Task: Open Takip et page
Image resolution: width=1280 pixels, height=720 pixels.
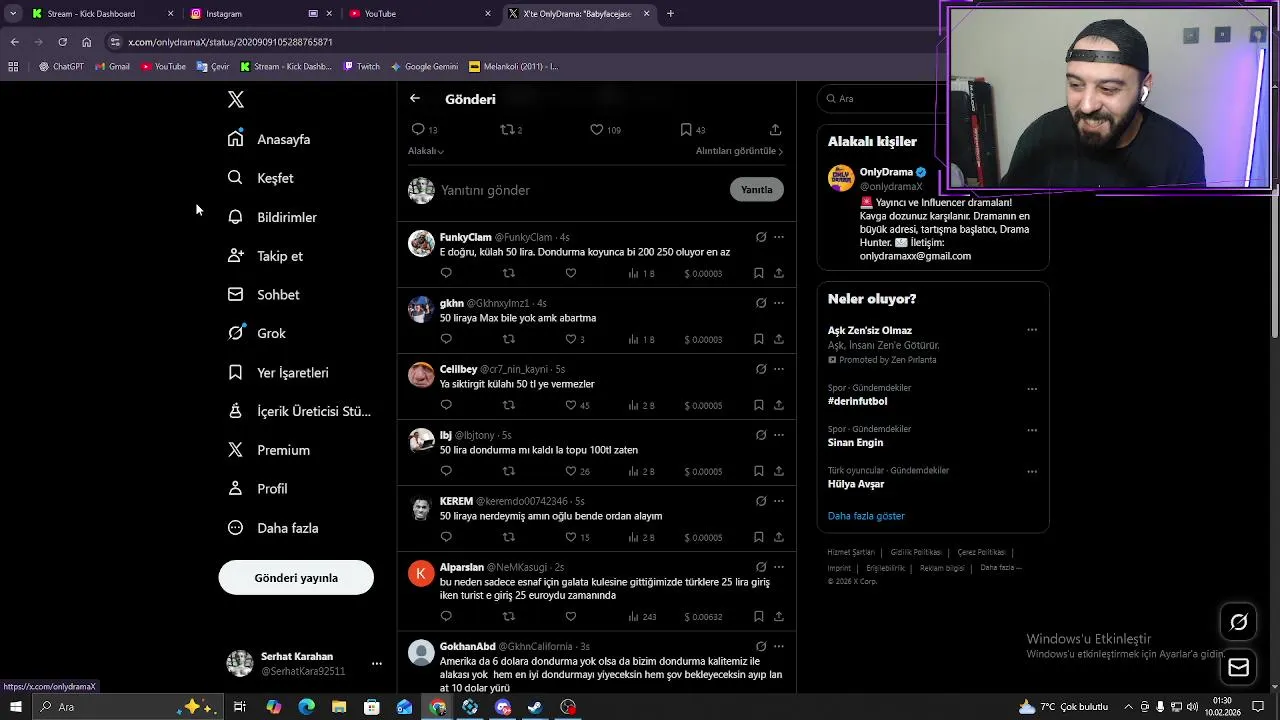Action: pos(265,256)
